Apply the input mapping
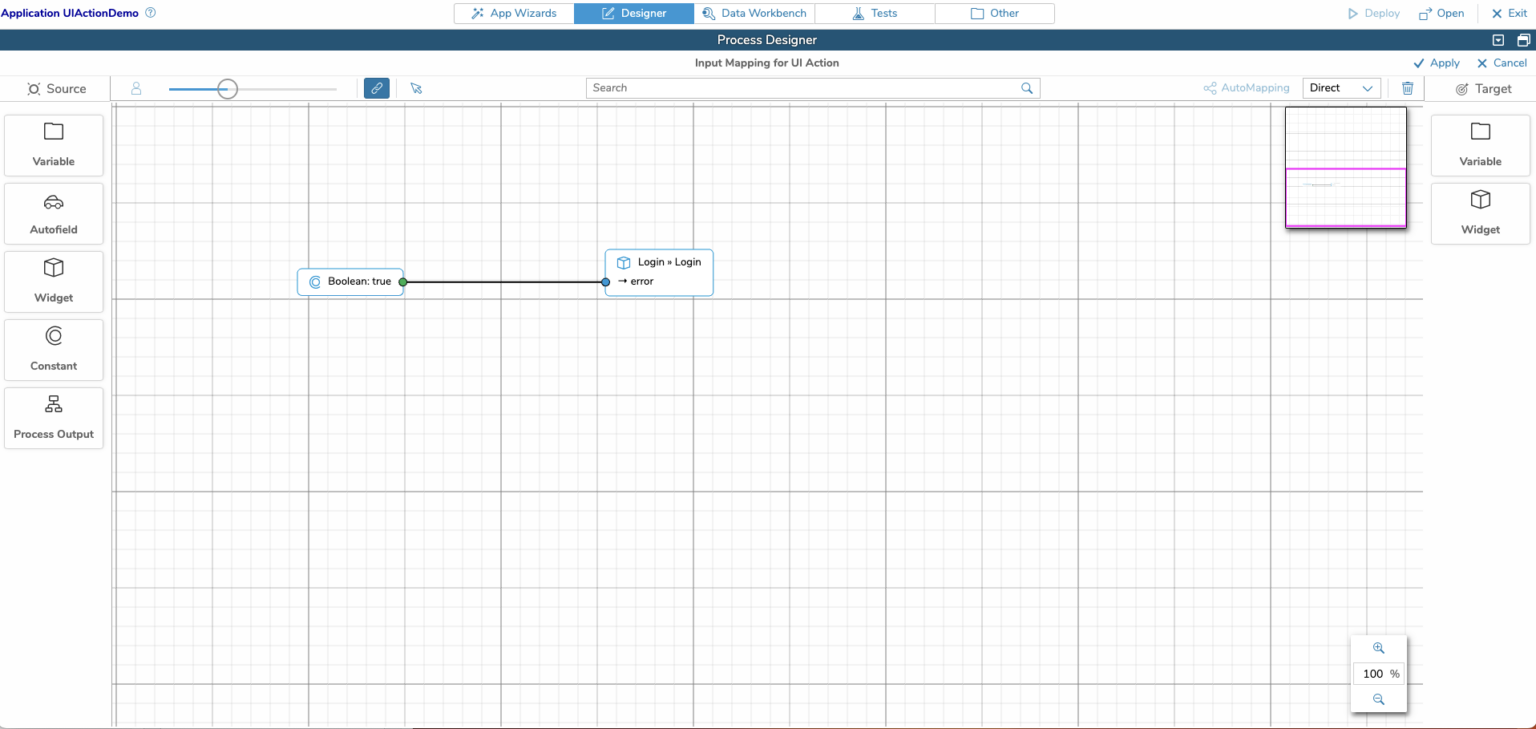The width and height of the screenshot is (1536, 729). coord(1436,63)
